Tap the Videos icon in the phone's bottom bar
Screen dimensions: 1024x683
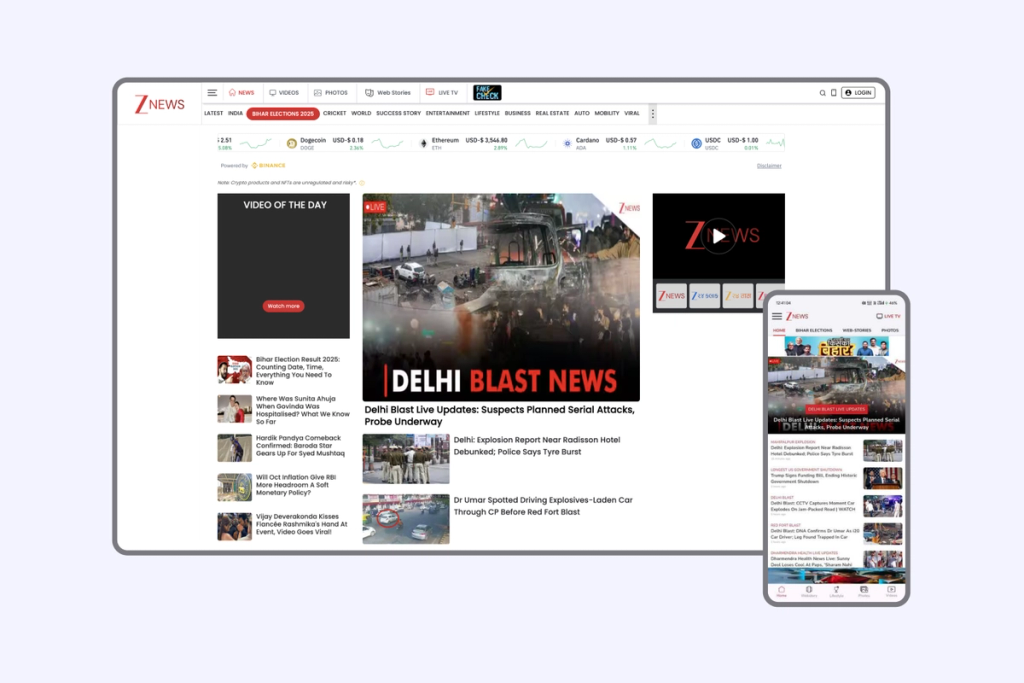click(891, 591)
